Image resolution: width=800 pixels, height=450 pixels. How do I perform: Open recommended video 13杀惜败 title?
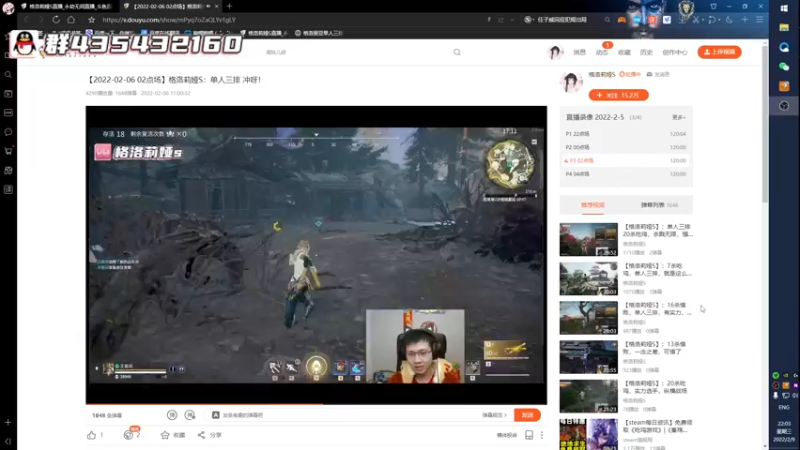tap(656, 348)
